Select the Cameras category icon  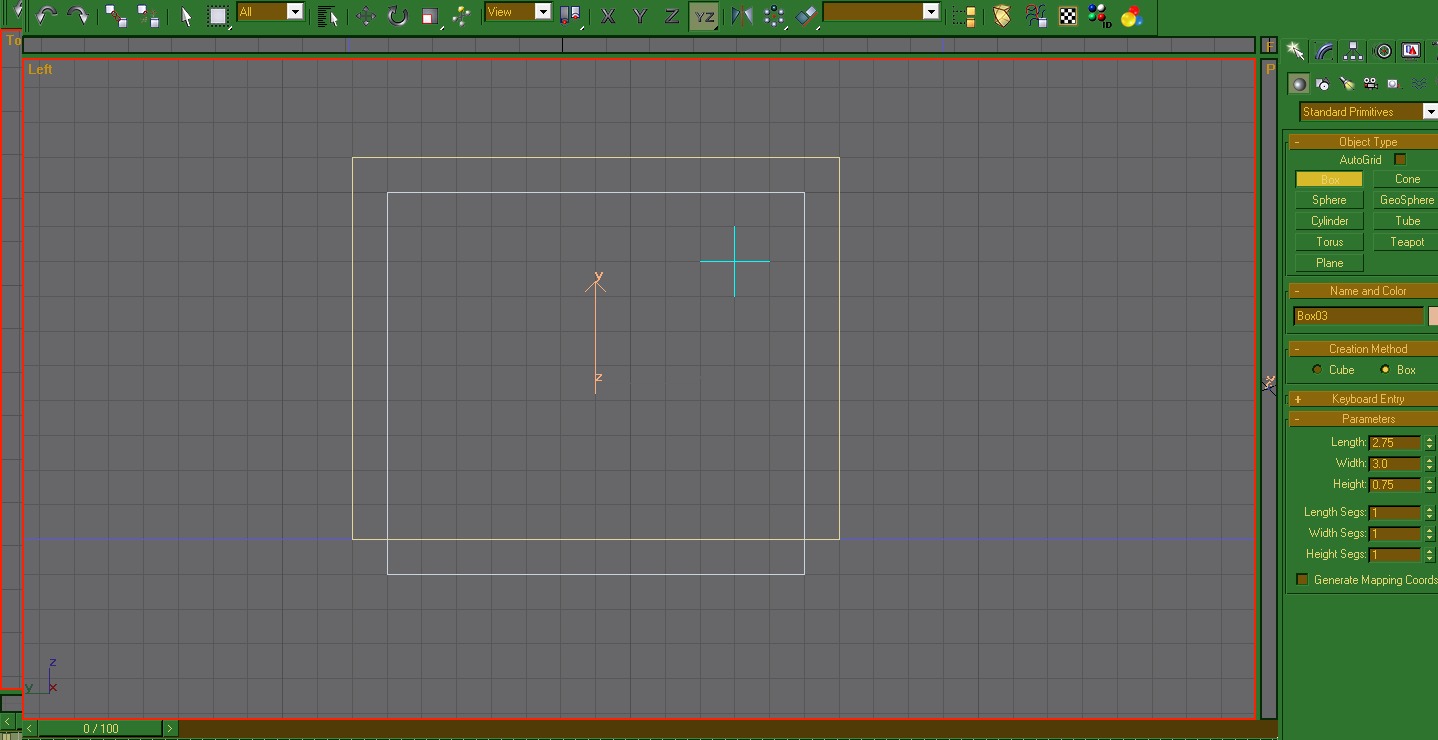pos(1370,84)
